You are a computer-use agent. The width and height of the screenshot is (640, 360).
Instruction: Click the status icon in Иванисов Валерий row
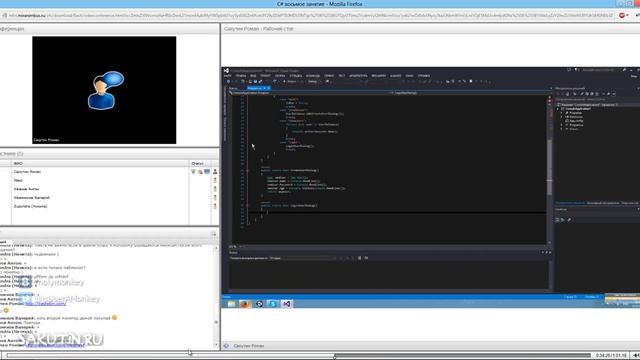click(x=215, y=198)
